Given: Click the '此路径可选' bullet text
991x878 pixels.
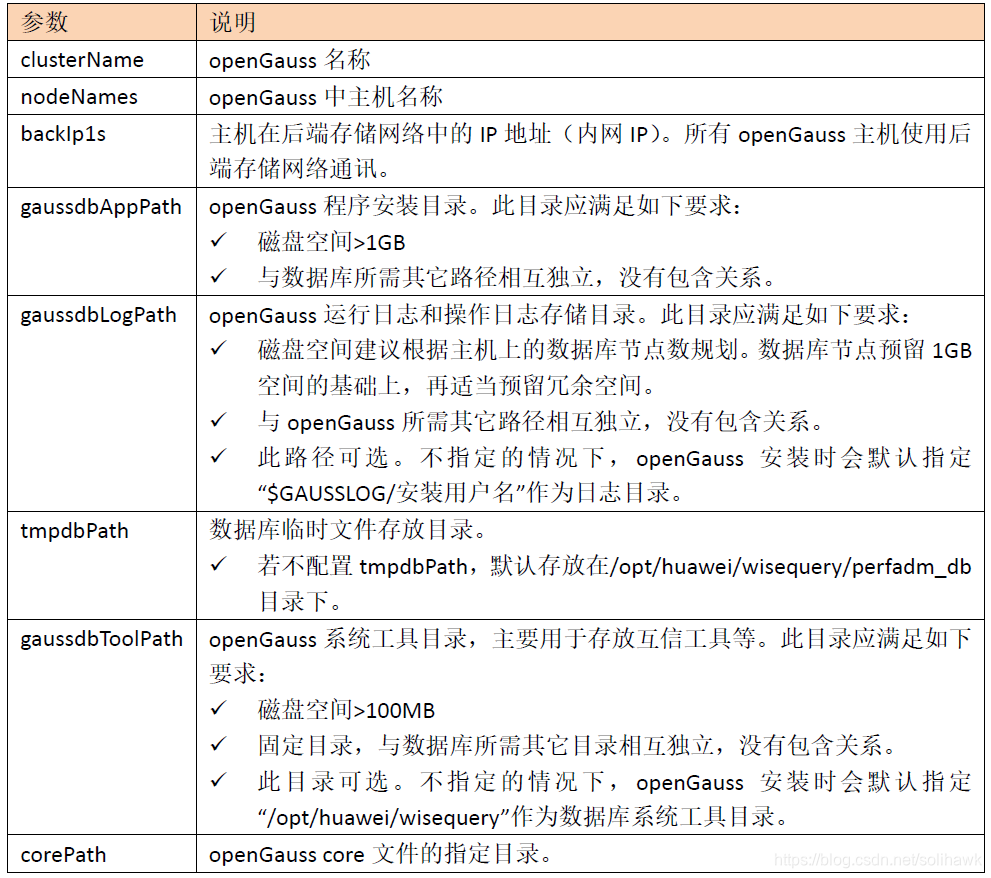Looking at the screenshot, I should 614,458.
